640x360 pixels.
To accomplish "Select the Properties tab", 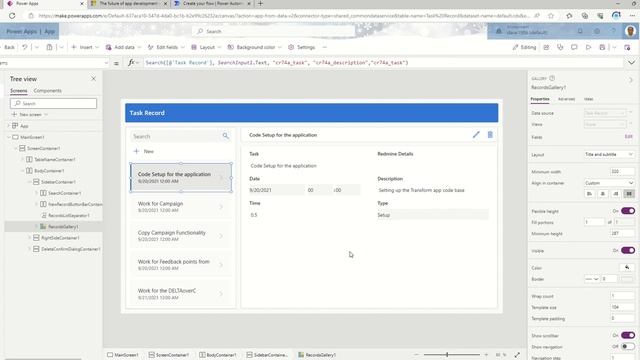I will coord(540,99).
